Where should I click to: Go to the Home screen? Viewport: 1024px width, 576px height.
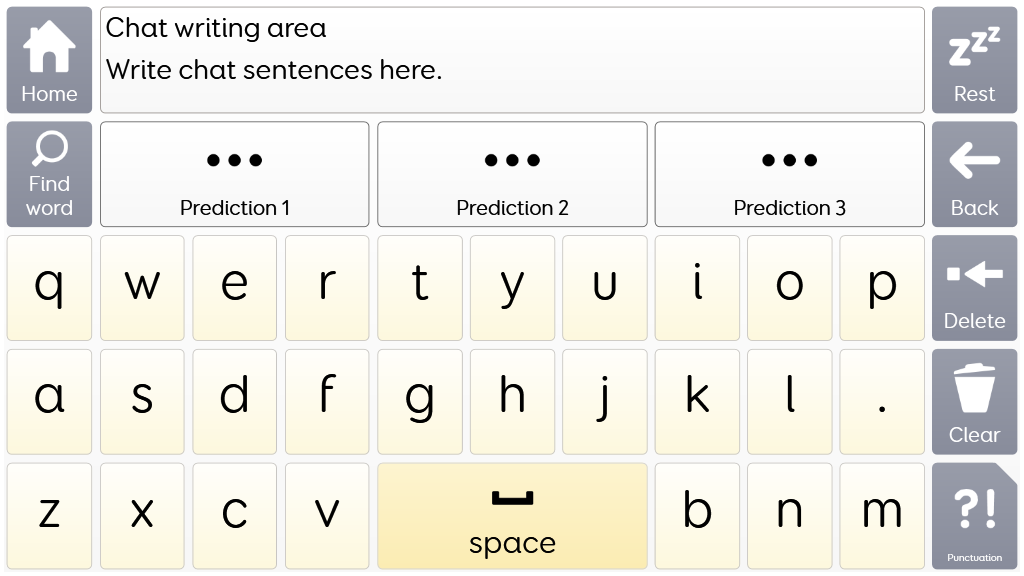pos(49,60)
